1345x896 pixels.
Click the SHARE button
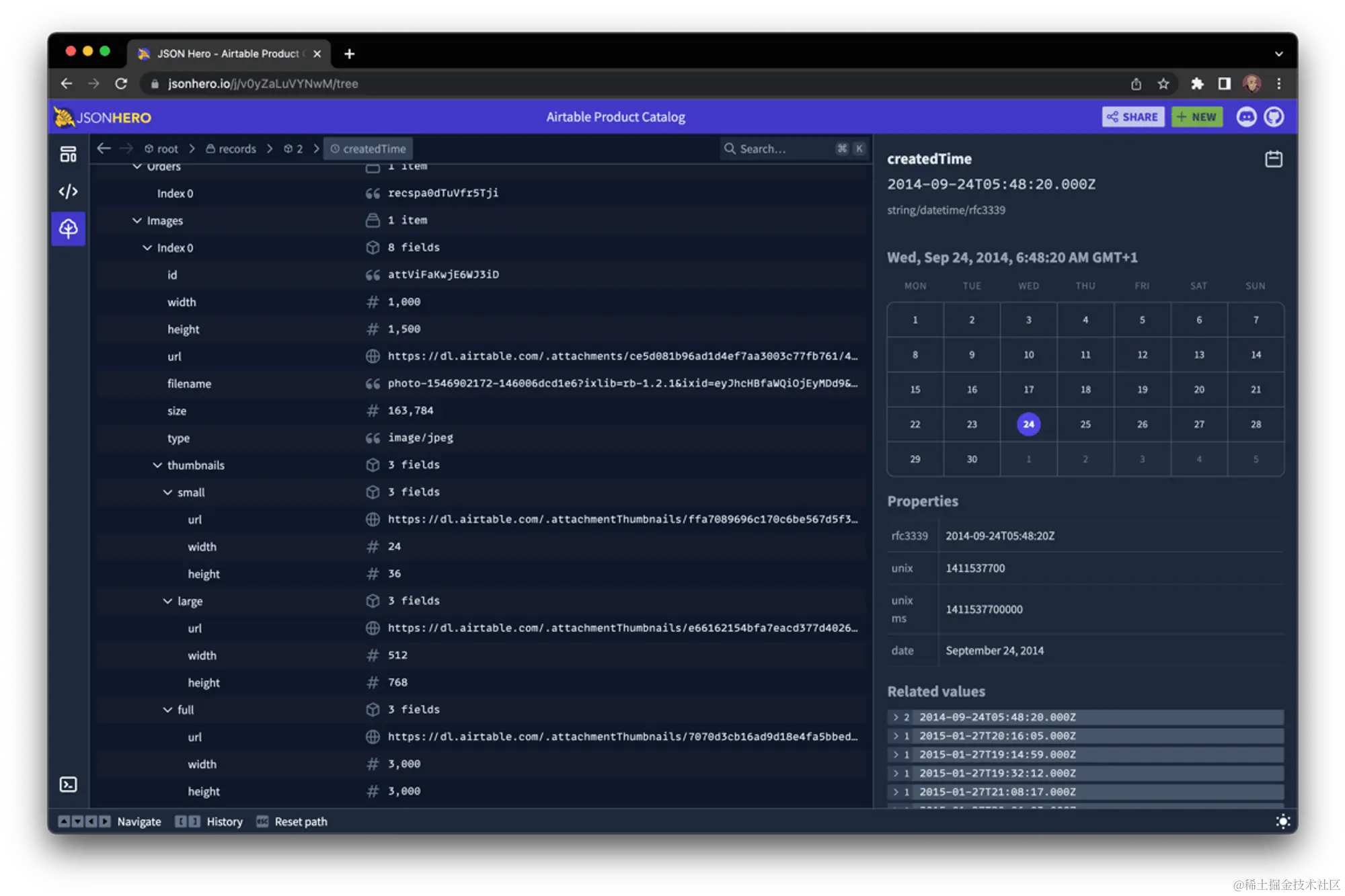tap(1132, 117)
